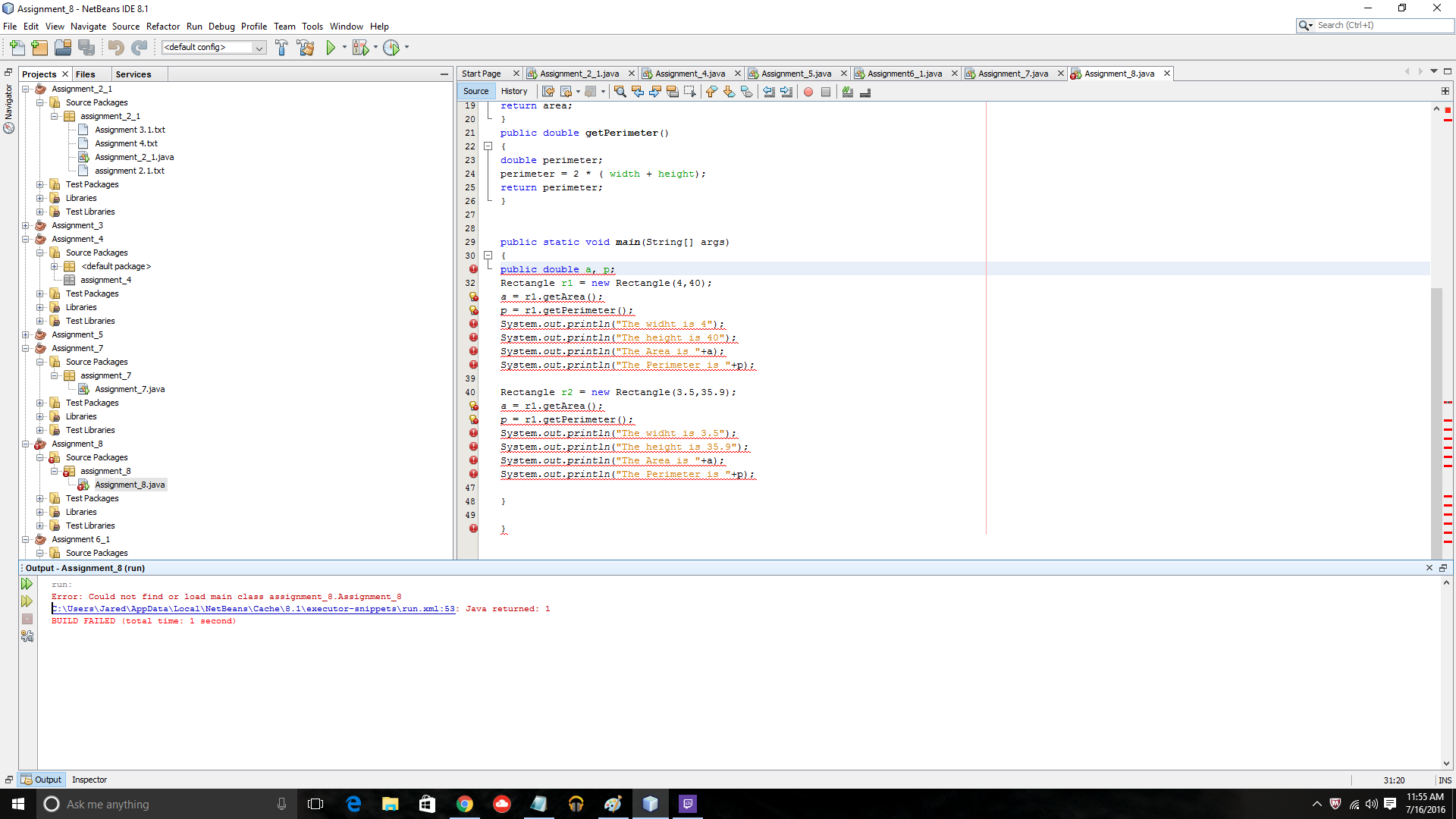This screenshot has width=1456, height=819.
Task: Run the project using the green Run icon
Action: tap(332, 47)
